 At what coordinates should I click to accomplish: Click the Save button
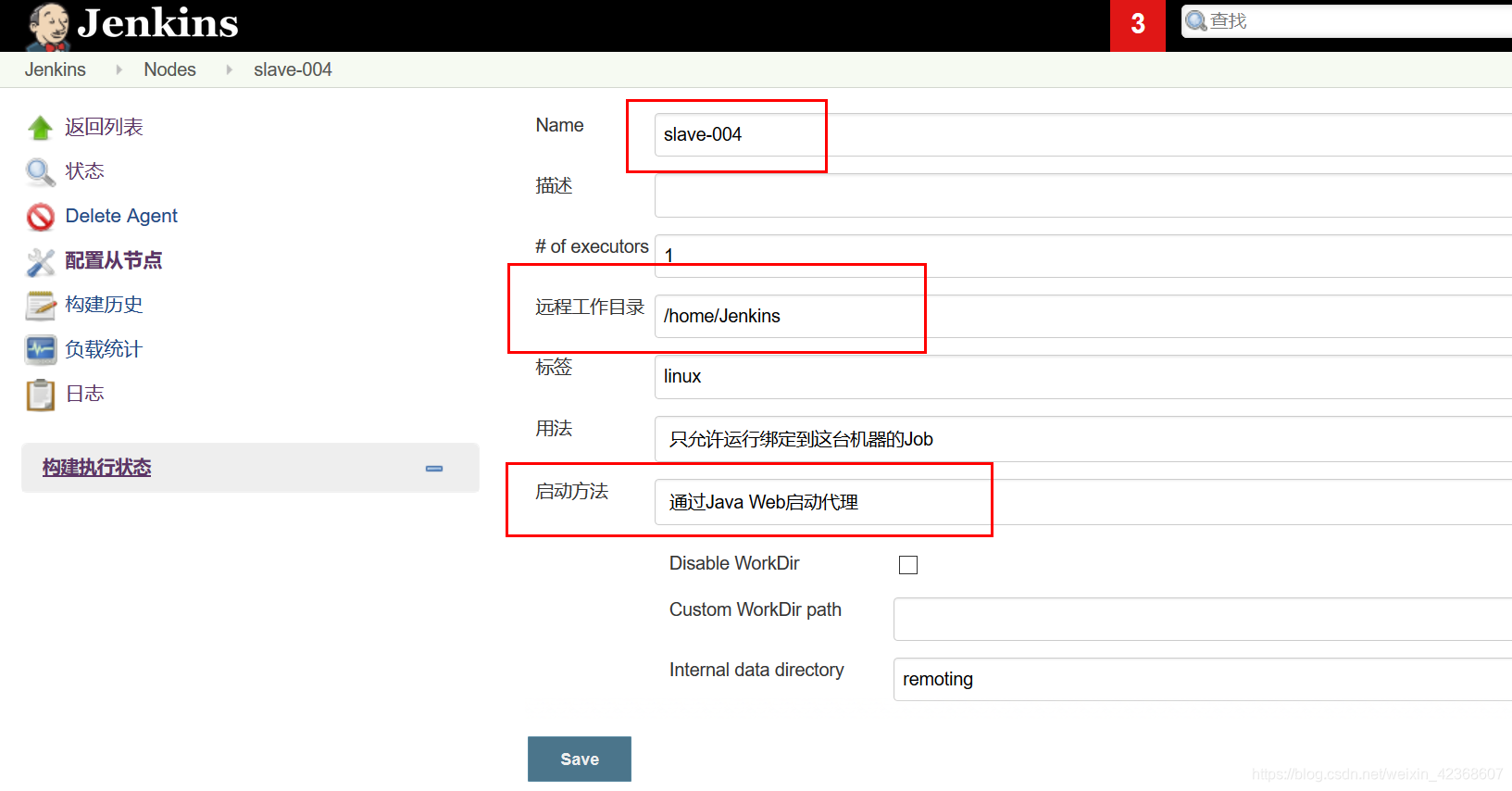580,760
